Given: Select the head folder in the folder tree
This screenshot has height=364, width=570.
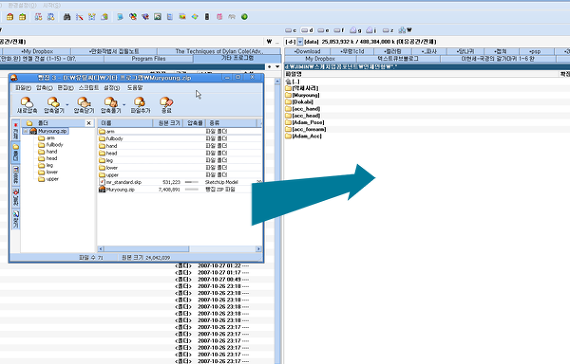Looking at the screenshot, I should 48,159.
